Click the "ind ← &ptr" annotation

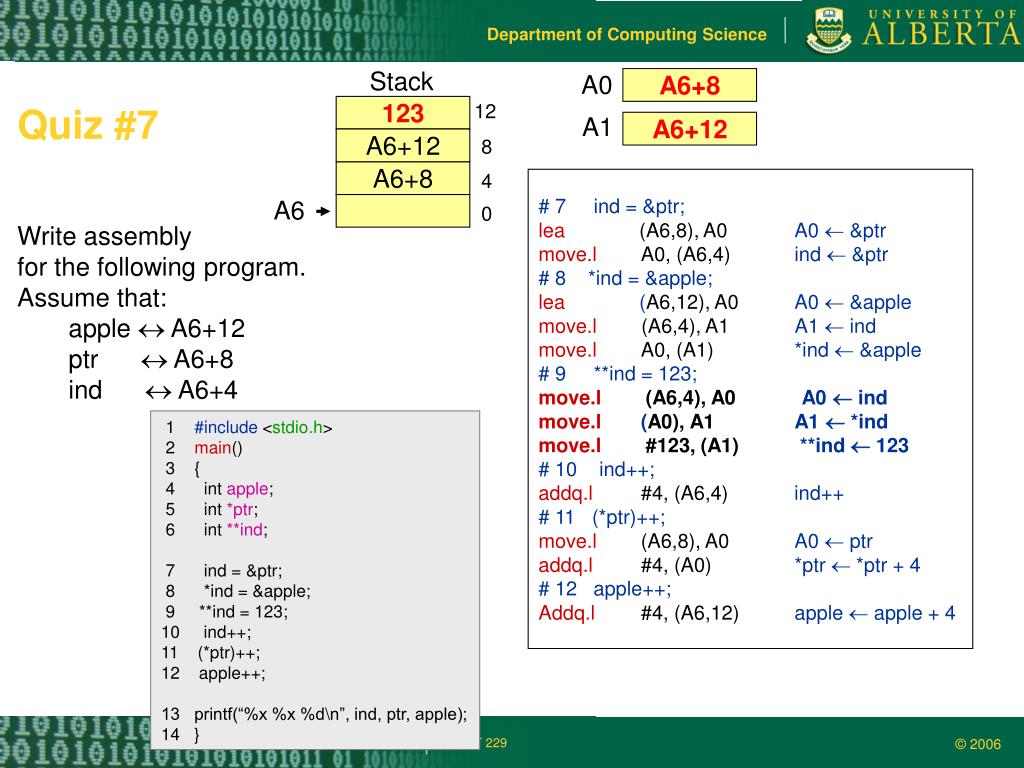841,254
